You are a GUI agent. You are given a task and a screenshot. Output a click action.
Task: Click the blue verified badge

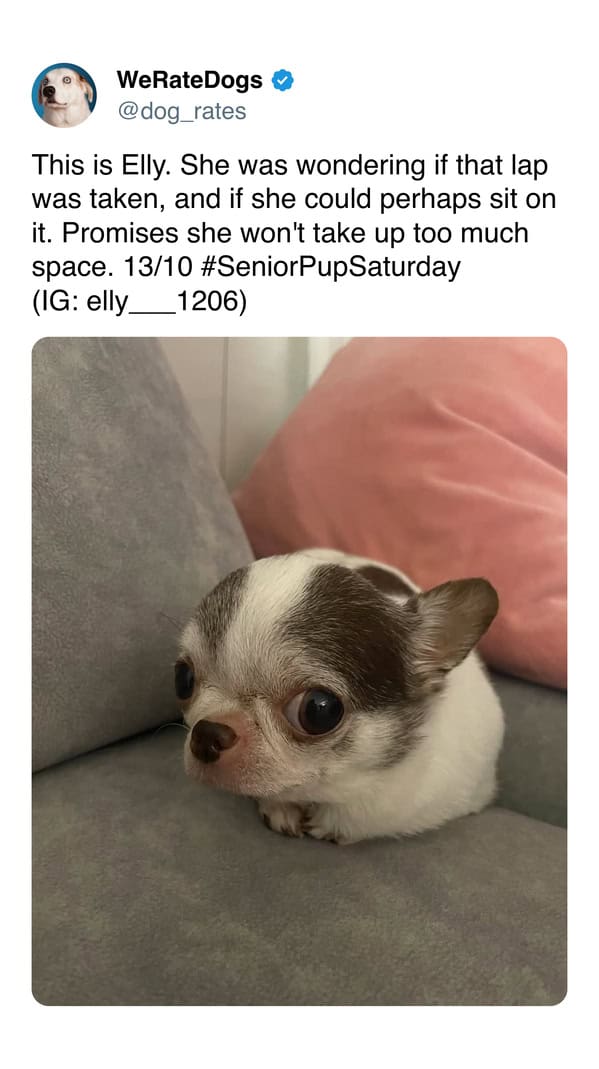pyautogui.click(x=283, y=80)
